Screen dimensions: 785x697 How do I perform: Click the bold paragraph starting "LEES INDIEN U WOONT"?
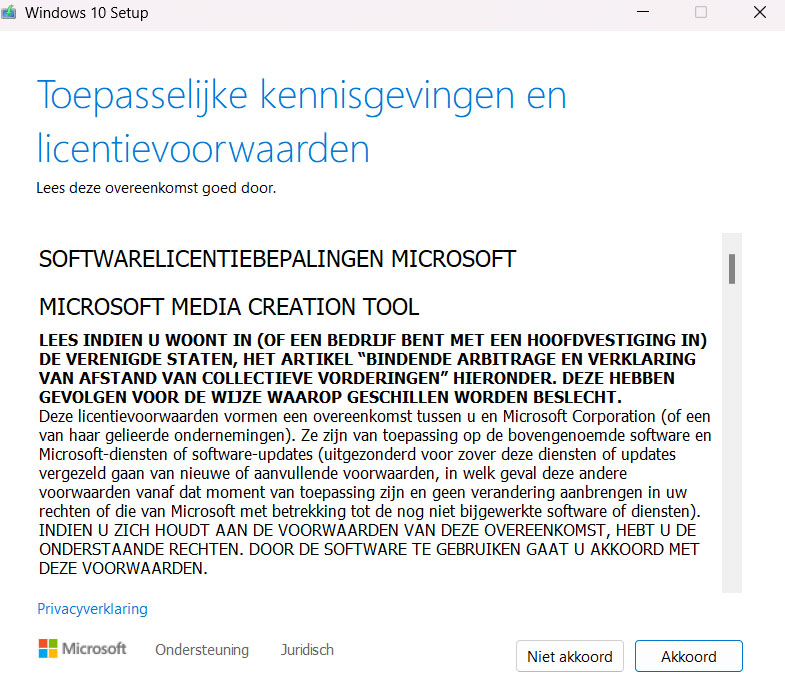click(x=373, y=369)
